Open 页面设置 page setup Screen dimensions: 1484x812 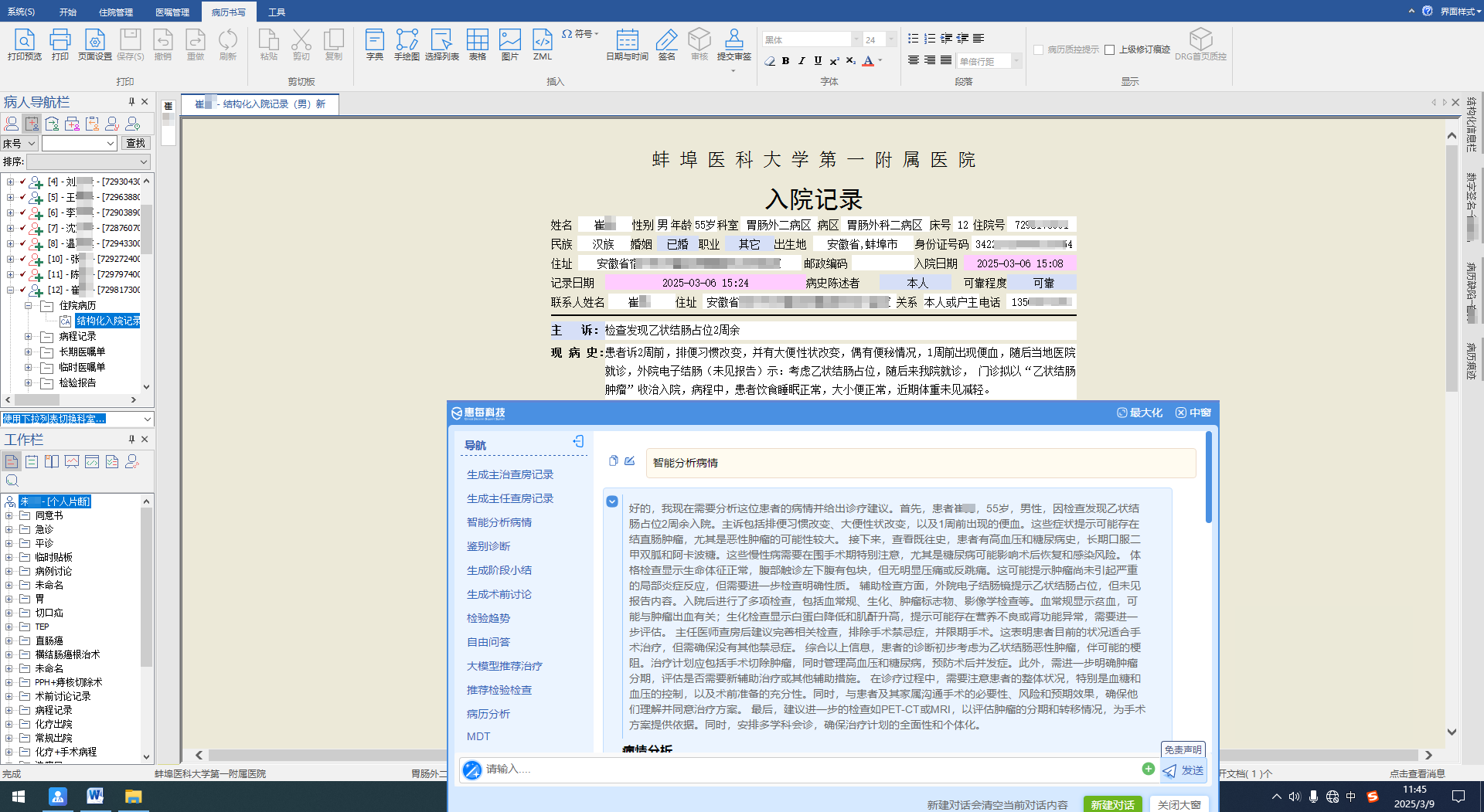pos(94,44)
